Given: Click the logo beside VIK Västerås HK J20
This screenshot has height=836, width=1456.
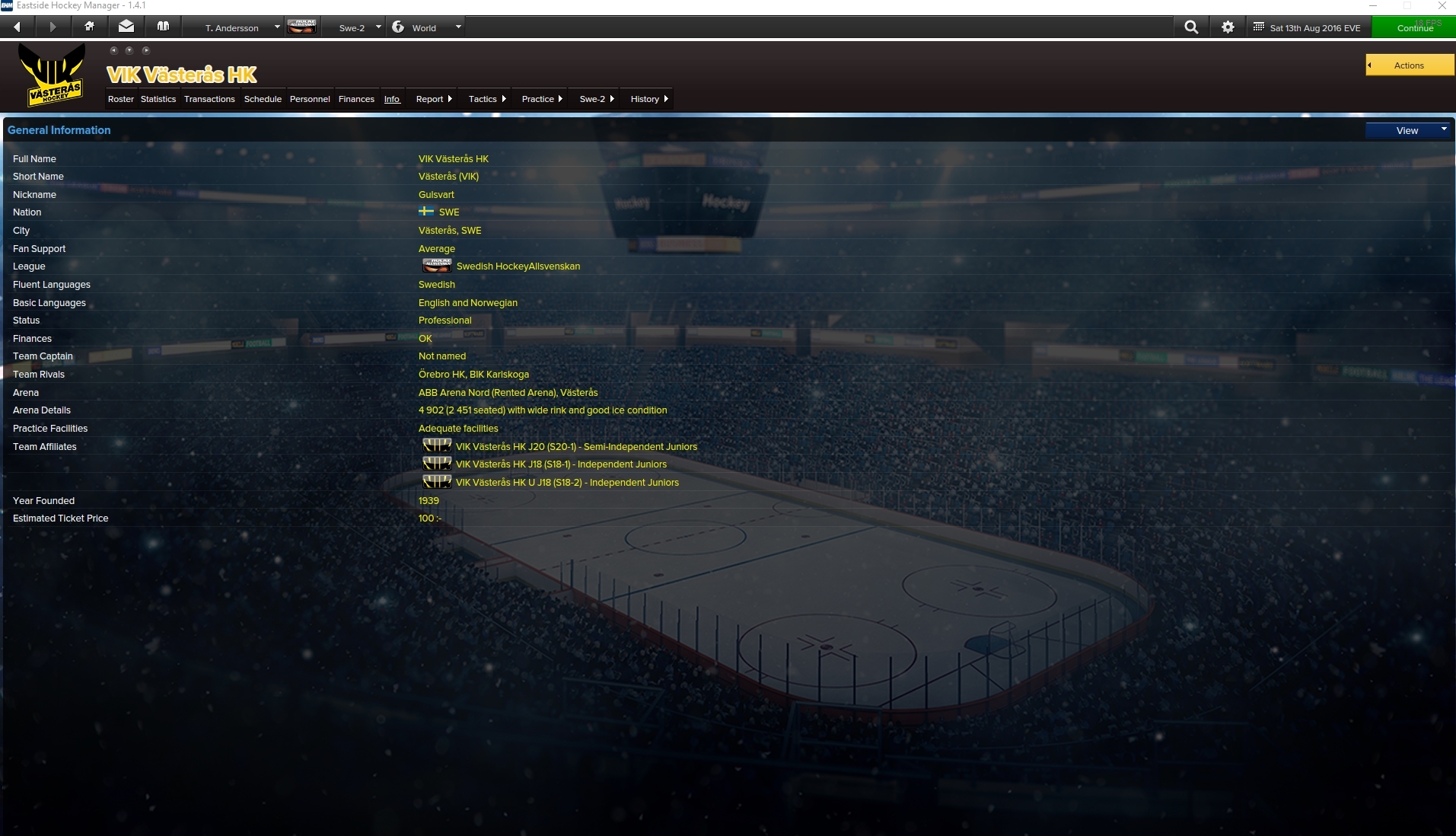Looking at the screenshot, I should pyautogui.click(x=437, y=446).
